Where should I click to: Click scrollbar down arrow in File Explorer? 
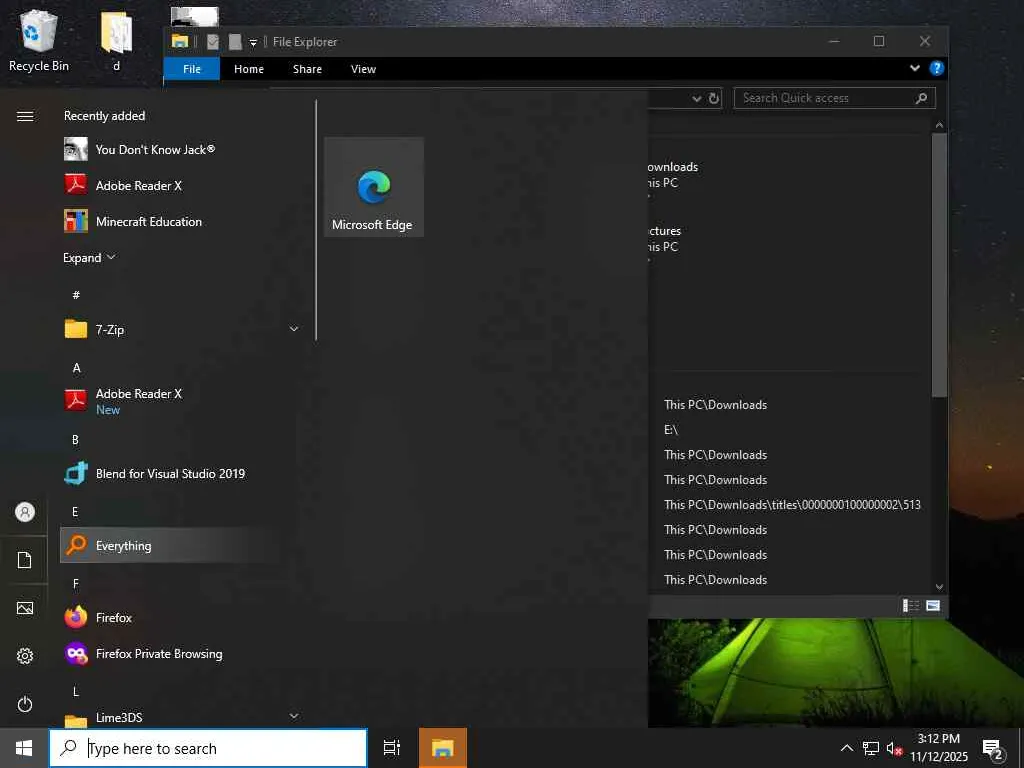tap(939, 586)
